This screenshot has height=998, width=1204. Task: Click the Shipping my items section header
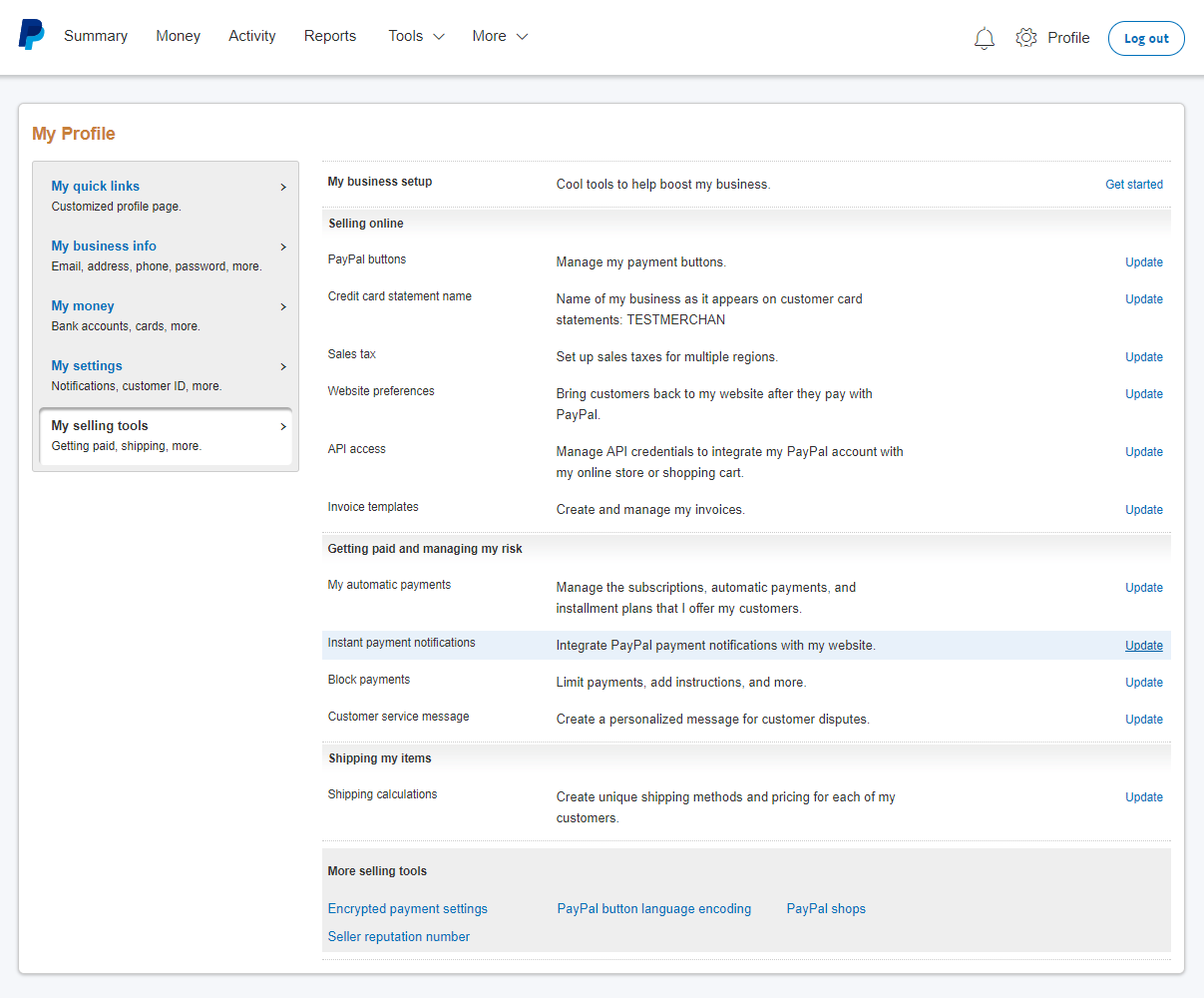380,758
